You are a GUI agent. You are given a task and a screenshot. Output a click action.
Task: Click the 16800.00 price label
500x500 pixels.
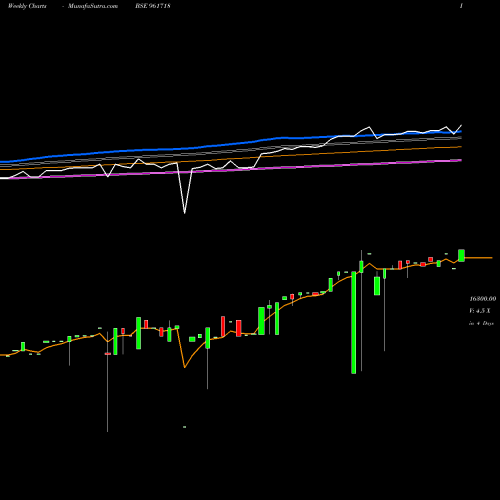click(x=483, y=299)
